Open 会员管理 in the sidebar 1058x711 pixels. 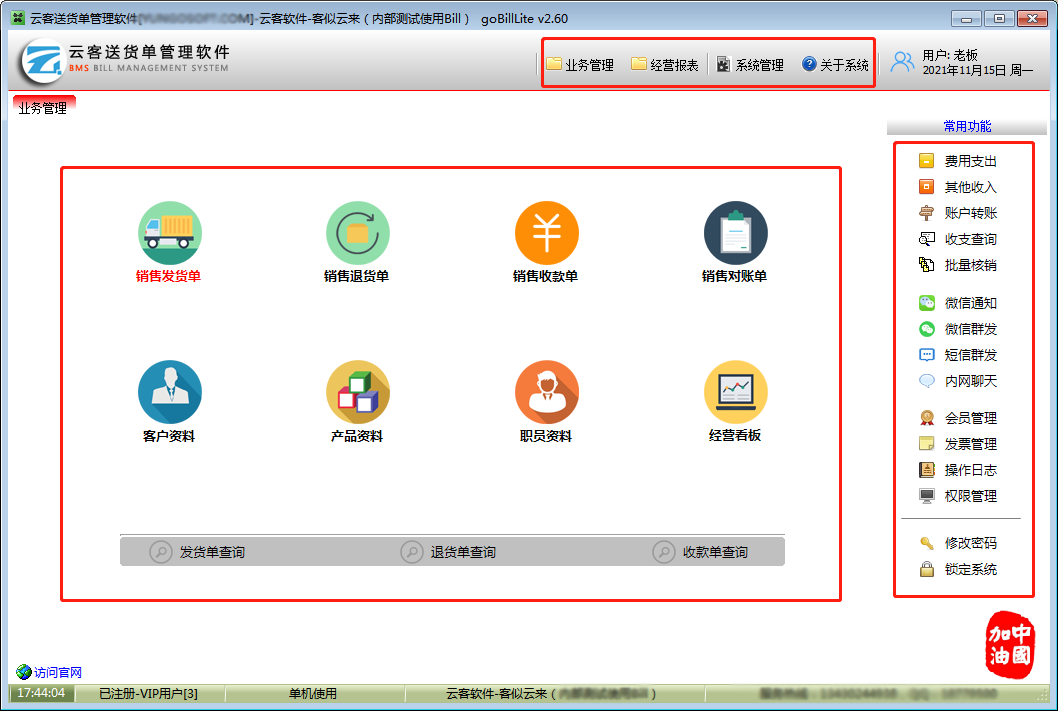(x=957, y=418)
